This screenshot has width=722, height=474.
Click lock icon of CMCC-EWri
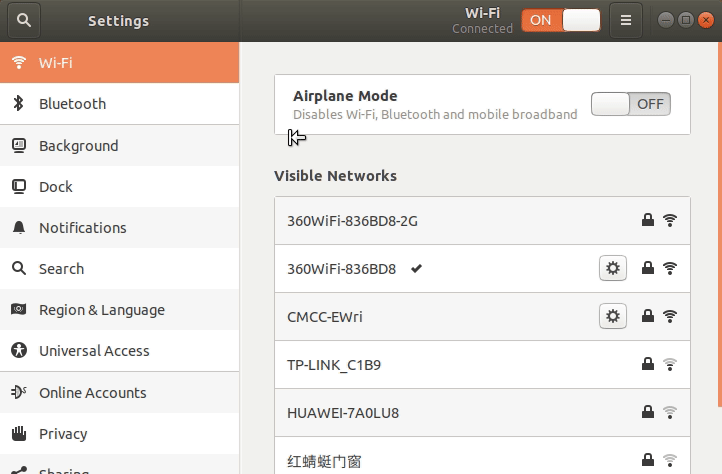pos(648,316)
